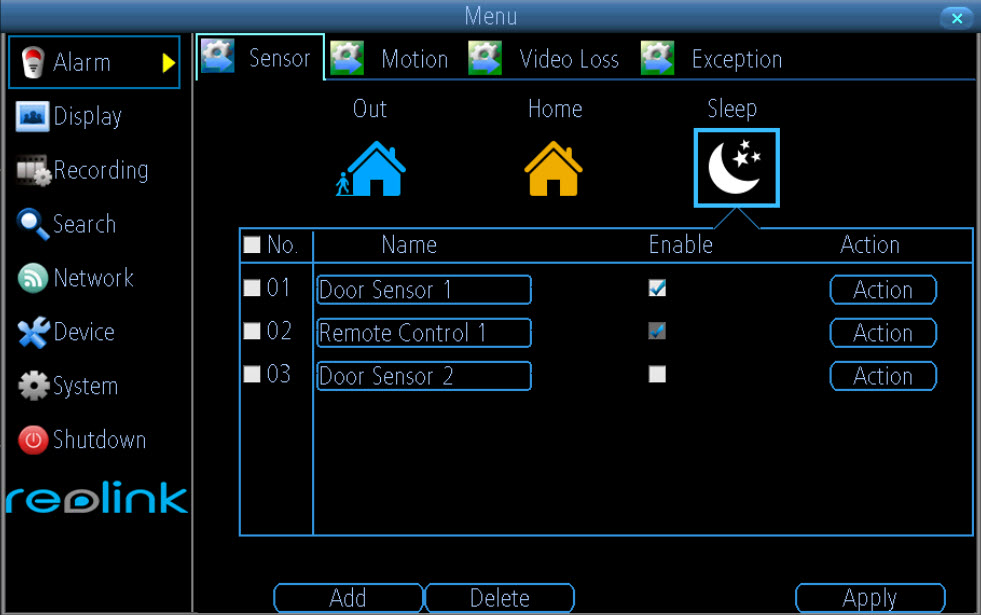Click the Add button
The height and width of the screenshot is (615, 981).
348,598
